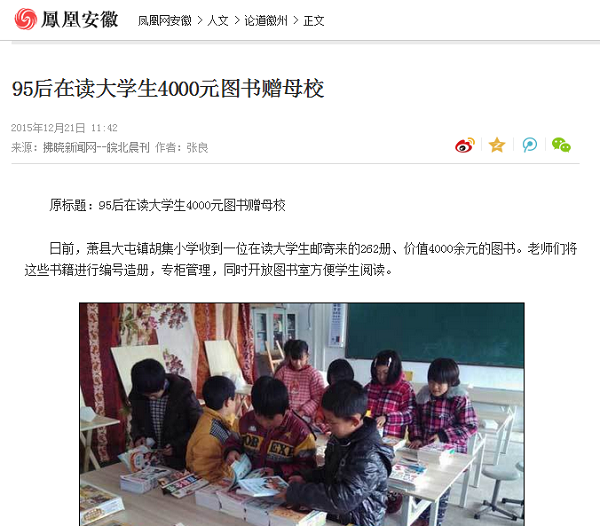
Task: Open the classroom children photo
Action: click(302, 414)
